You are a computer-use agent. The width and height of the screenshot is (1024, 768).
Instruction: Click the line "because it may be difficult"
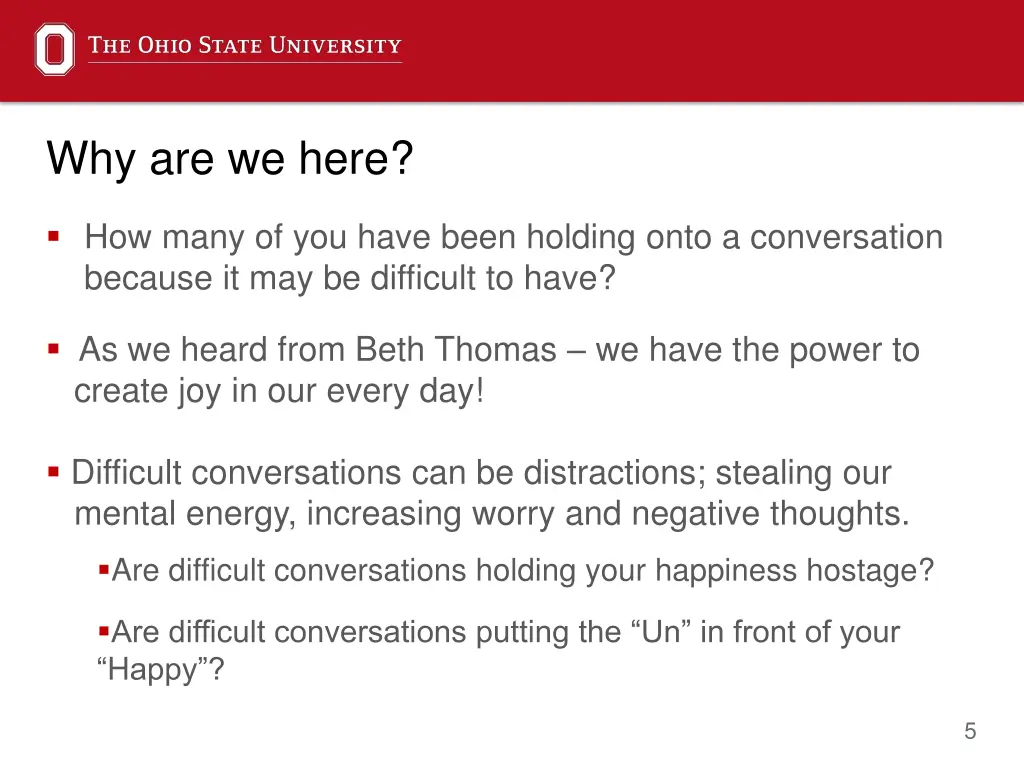[349, 279]
